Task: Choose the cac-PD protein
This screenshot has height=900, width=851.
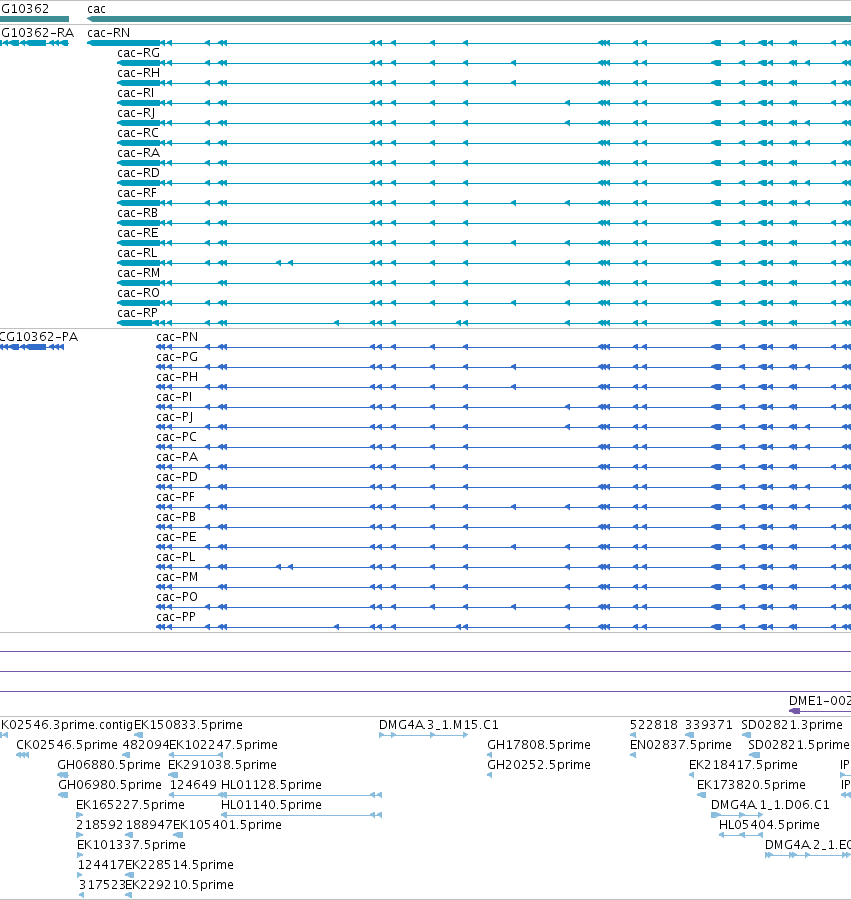Action: (177, 478)
